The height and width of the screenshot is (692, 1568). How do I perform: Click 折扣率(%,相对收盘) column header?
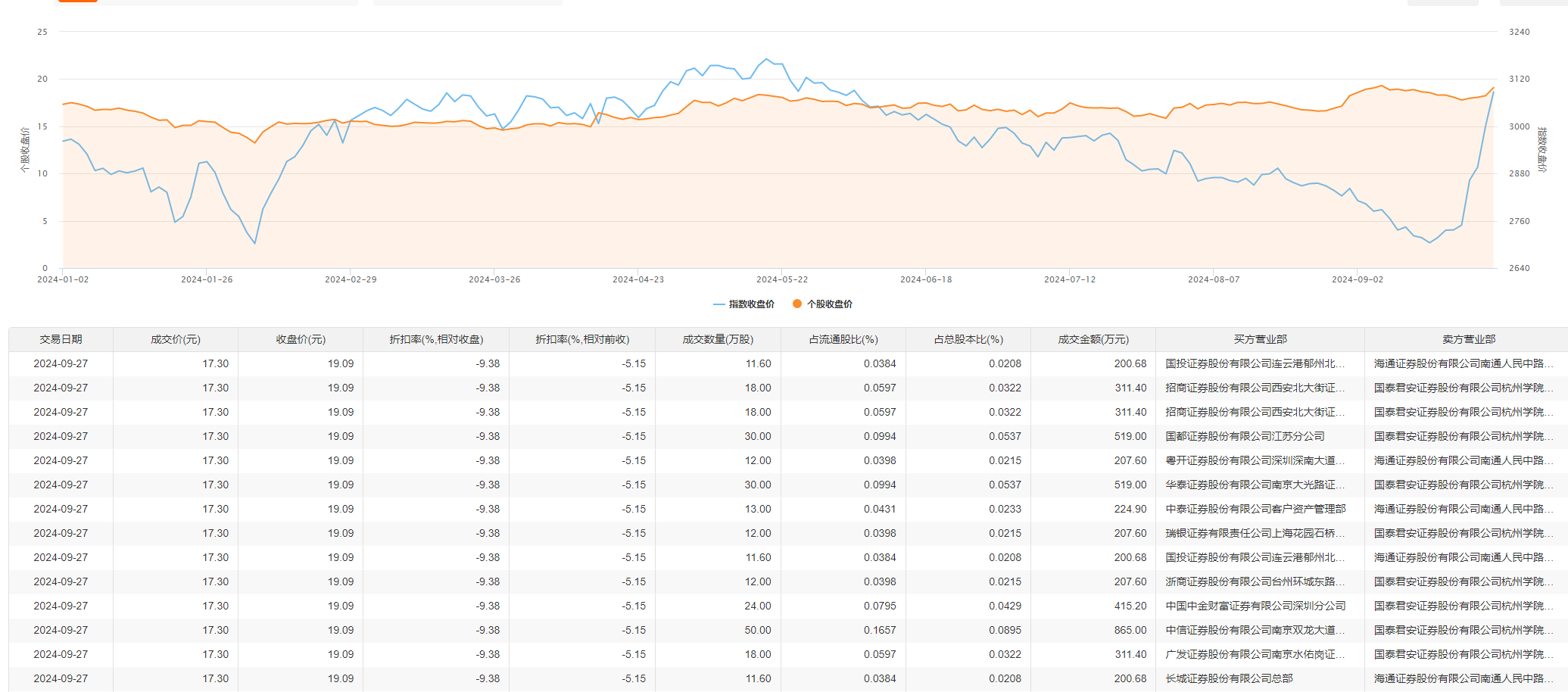pyautogui.click(x=436, y=339)
